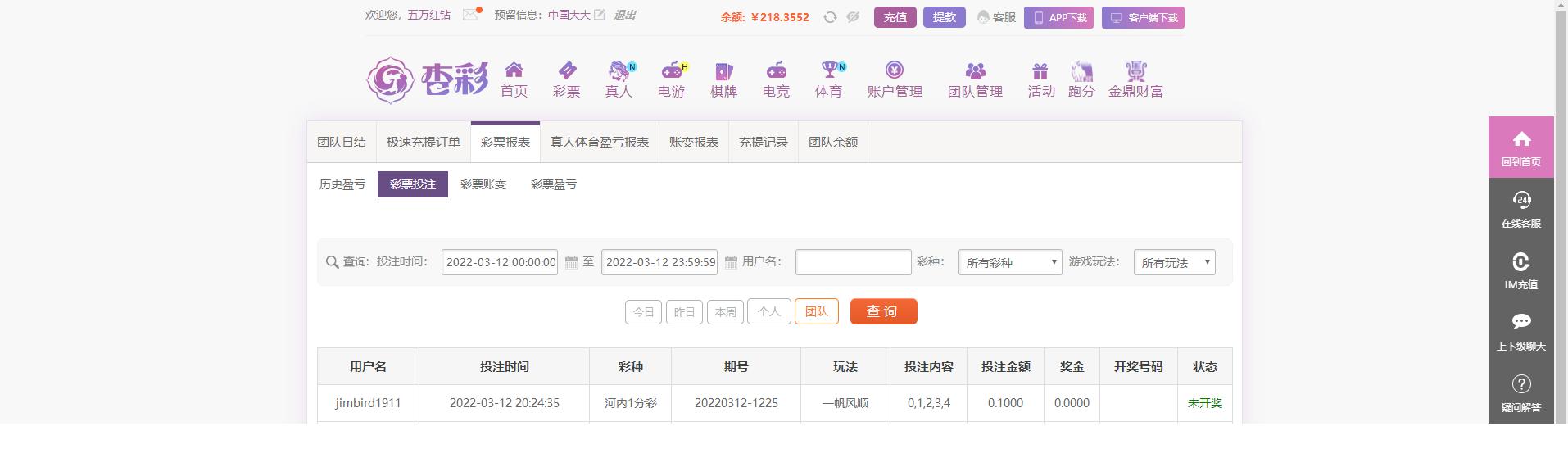Click the 投注金额 column header
Viewport: 1568px width, 449px height.
coord(1006,367)
